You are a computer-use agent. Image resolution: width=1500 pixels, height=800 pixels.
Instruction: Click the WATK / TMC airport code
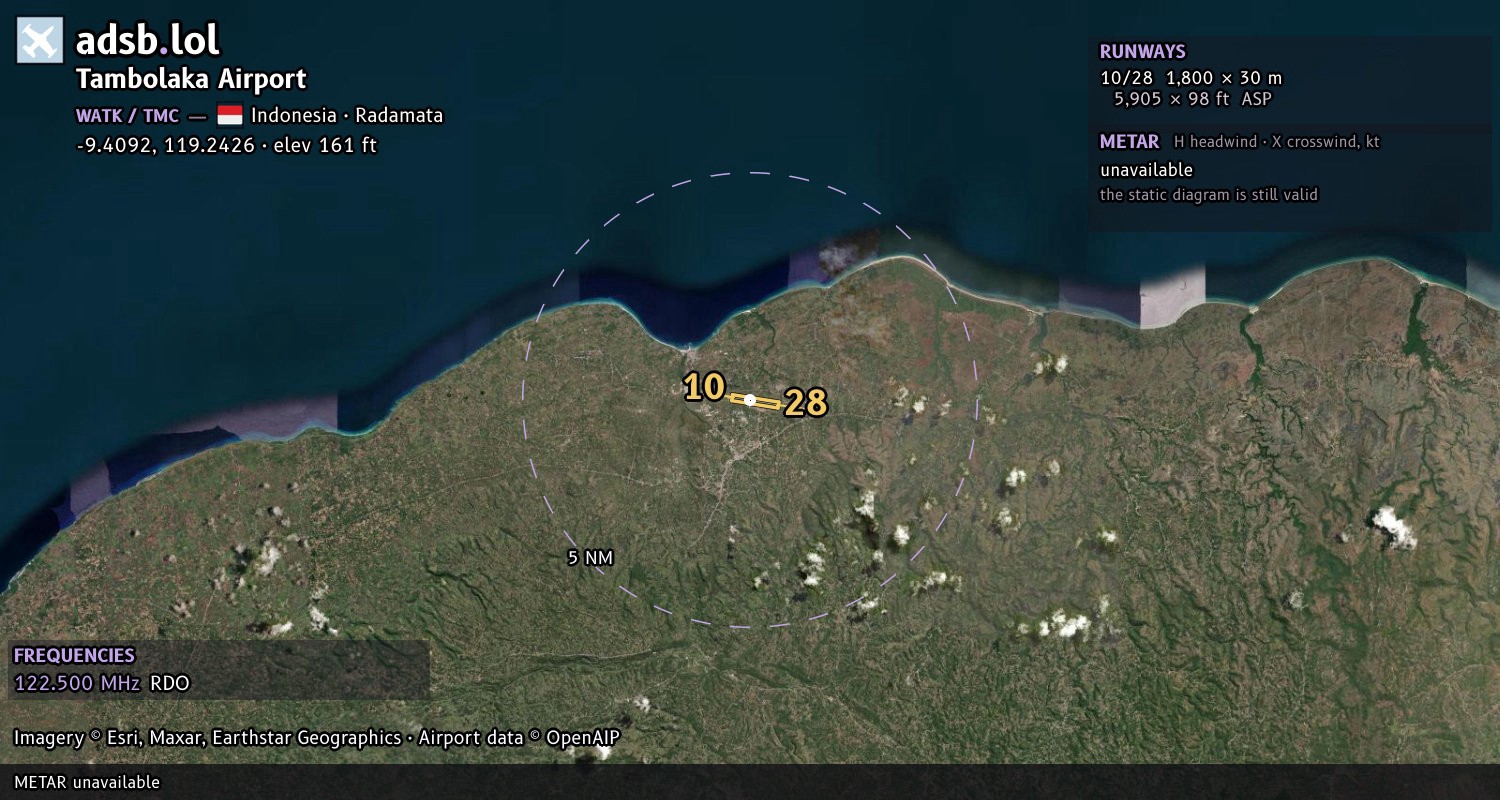[127, 116]
